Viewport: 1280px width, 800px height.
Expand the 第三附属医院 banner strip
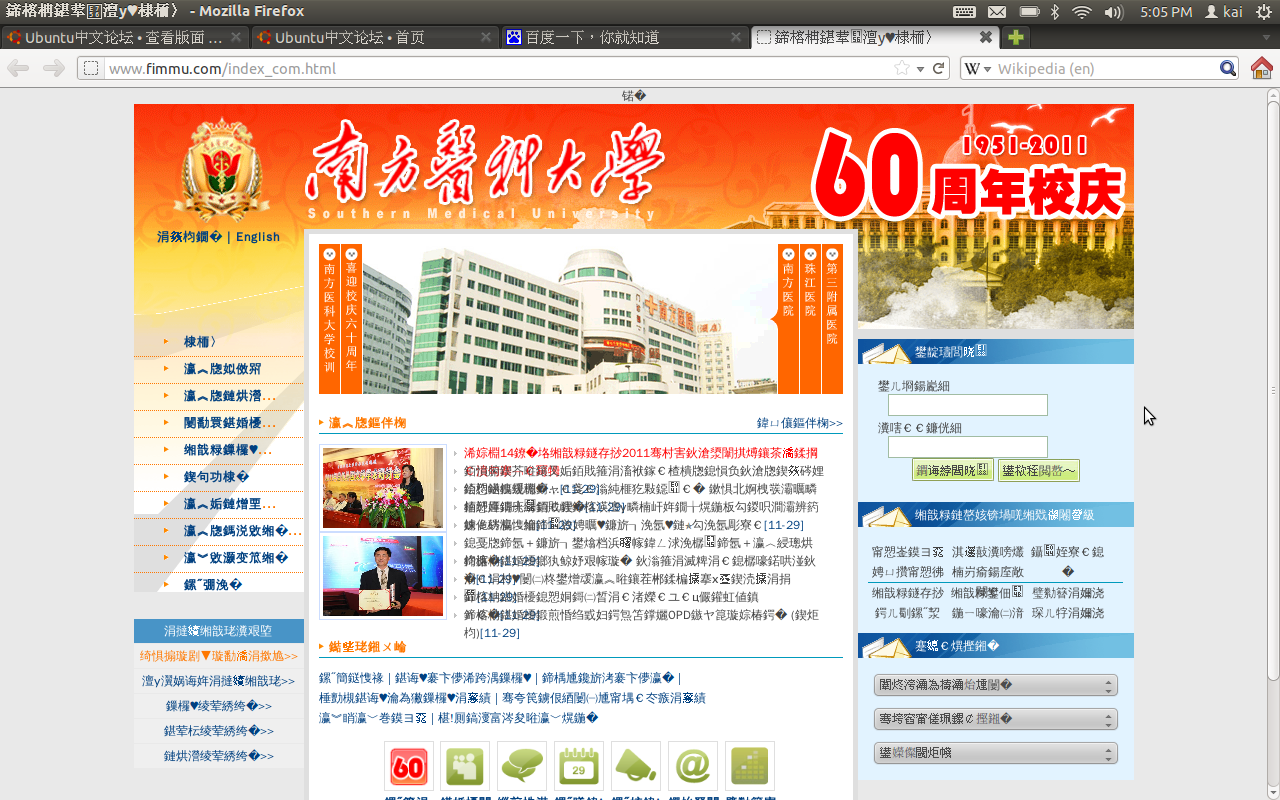pyautogui.click(x=832, y=319)
